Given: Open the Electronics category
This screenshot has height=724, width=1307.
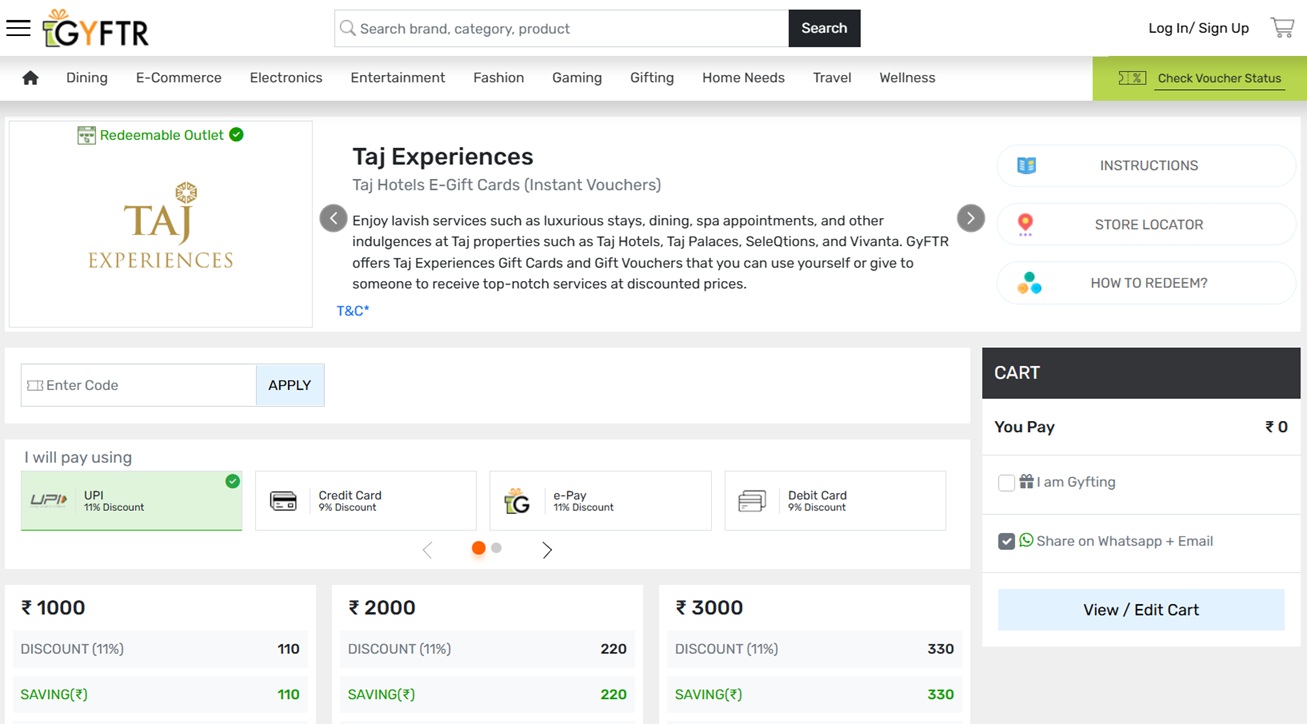Looking at the screenshot, I should tap(286, 78).
